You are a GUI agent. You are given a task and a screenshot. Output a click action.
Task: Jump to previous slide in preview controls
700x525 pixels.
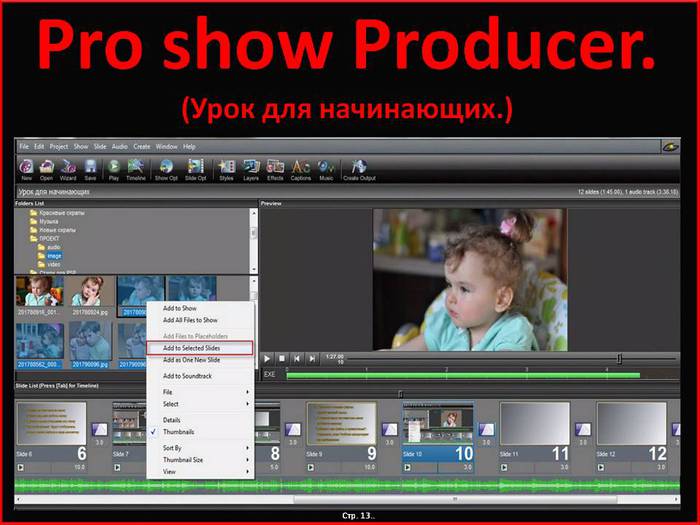pos(297,358)
